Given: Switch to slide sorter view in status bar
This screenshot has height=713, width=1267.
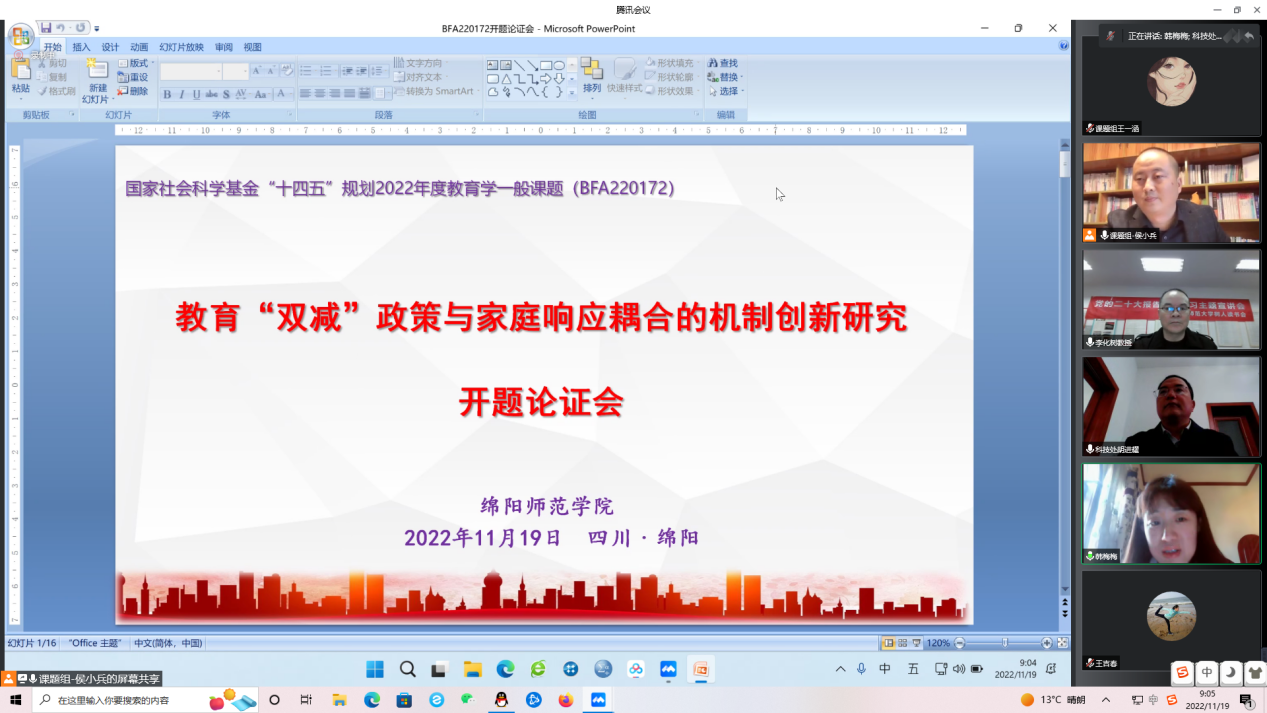Looking at the screenshot, I should [903, 643].
